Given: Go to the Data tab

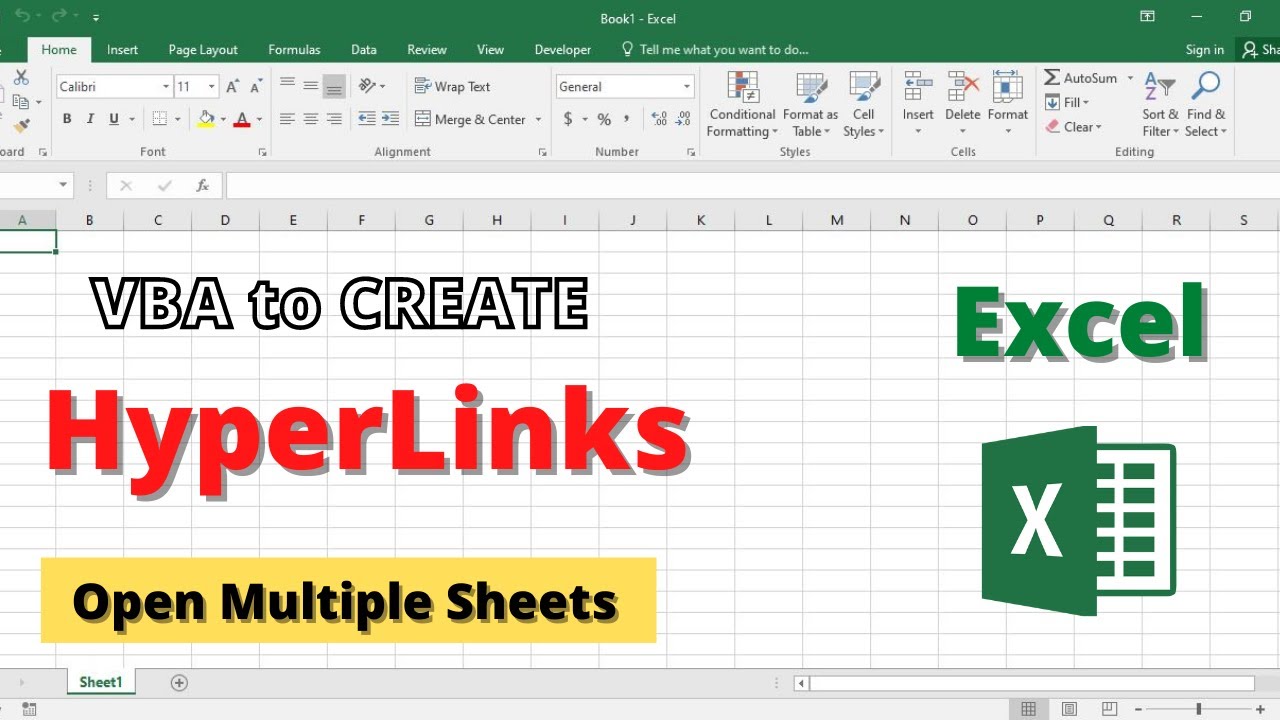Looking at the screenshot, I should (x=364, y=50).
